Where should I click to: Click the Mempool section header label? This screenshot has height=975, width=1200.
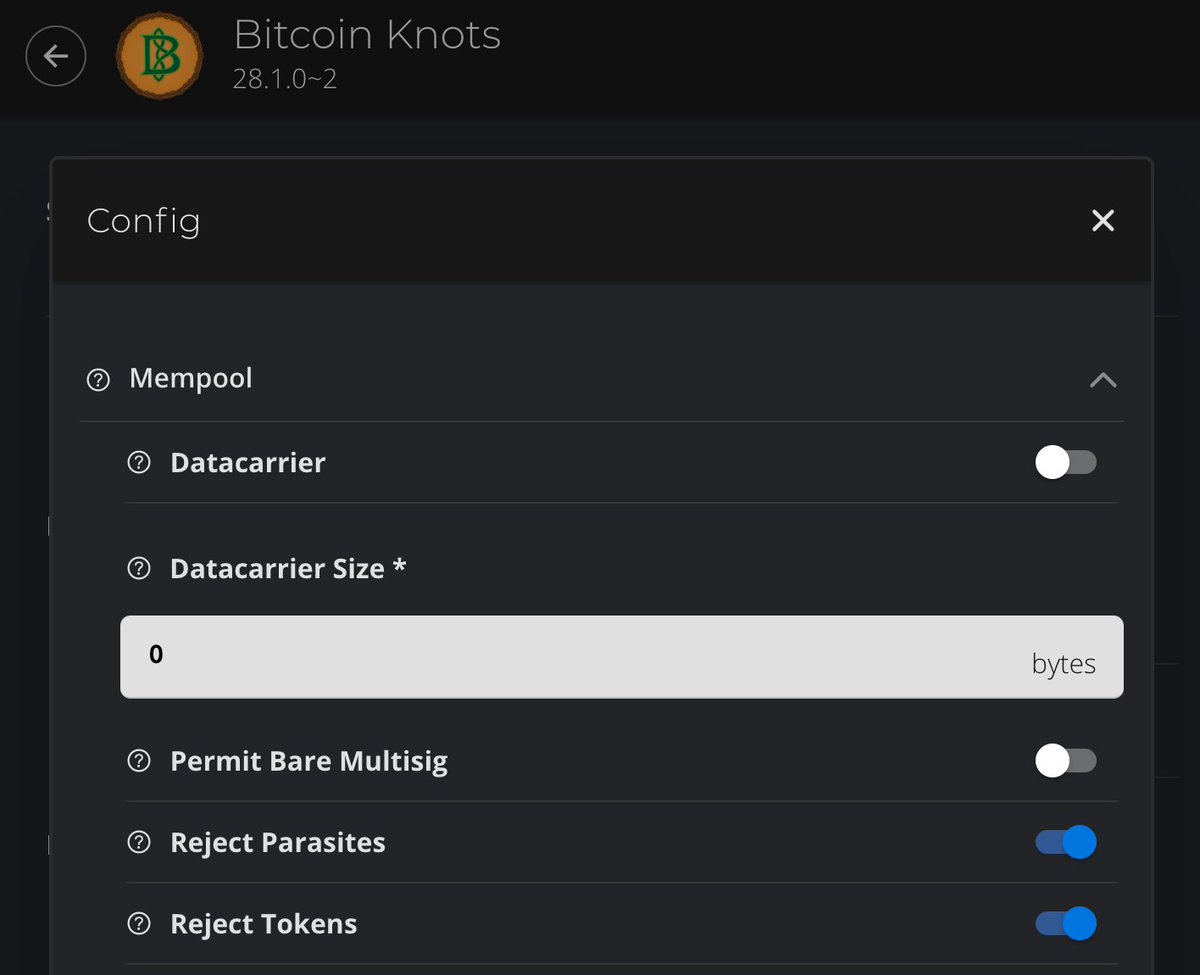pos(191,379)
